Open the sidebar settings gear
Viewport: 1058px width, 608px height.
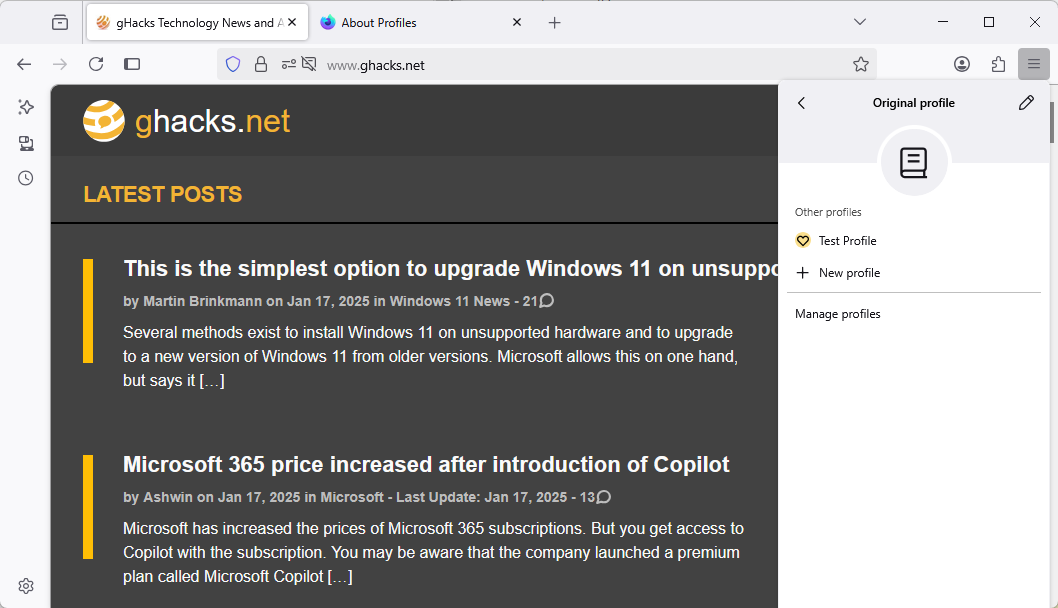pyautogui.click(x=25, y=585)
